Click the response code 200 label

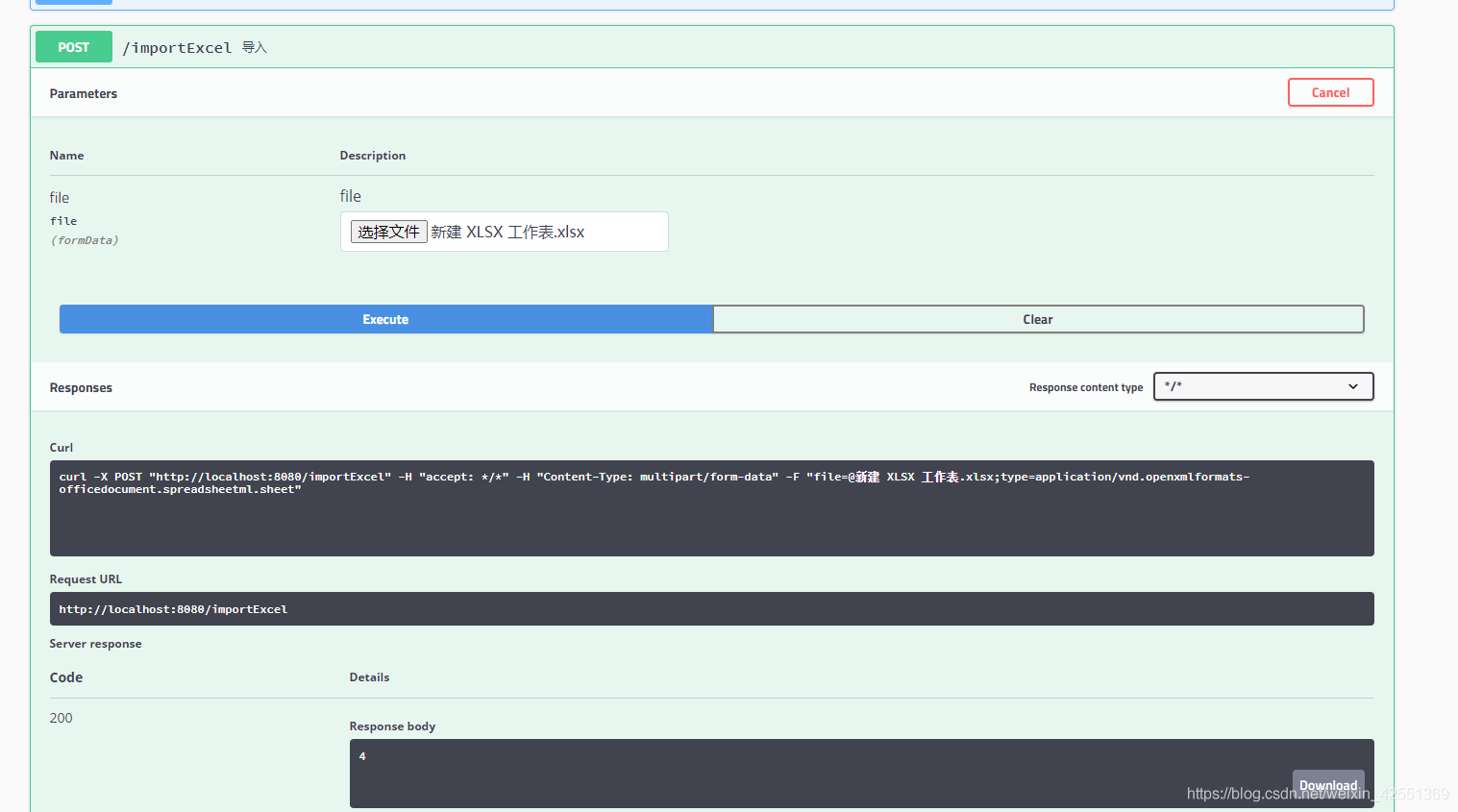[61, 718]
